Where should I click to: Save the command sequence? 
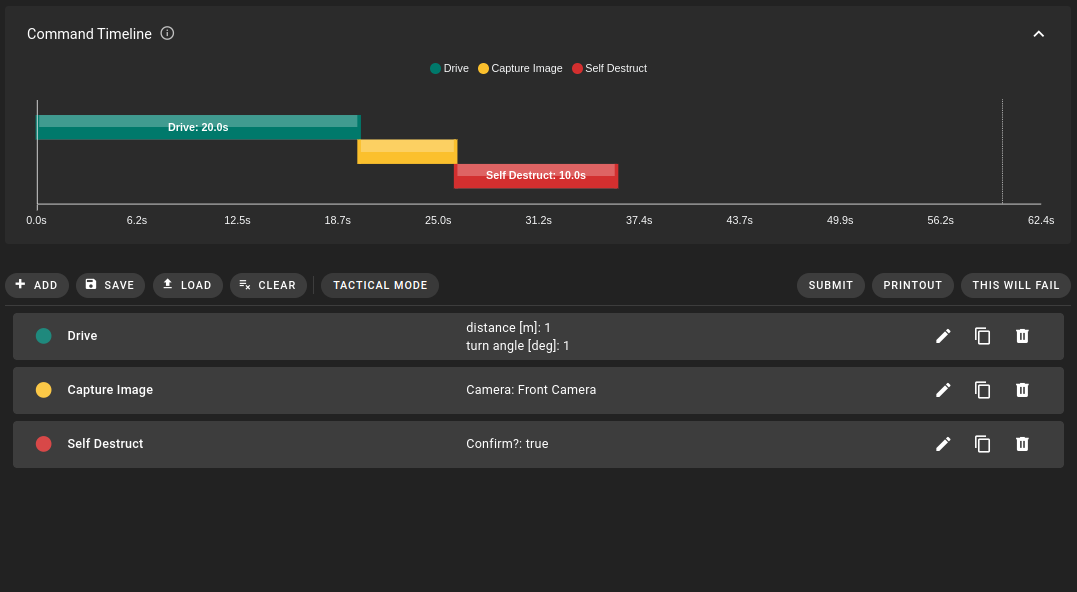coord(111,285)
